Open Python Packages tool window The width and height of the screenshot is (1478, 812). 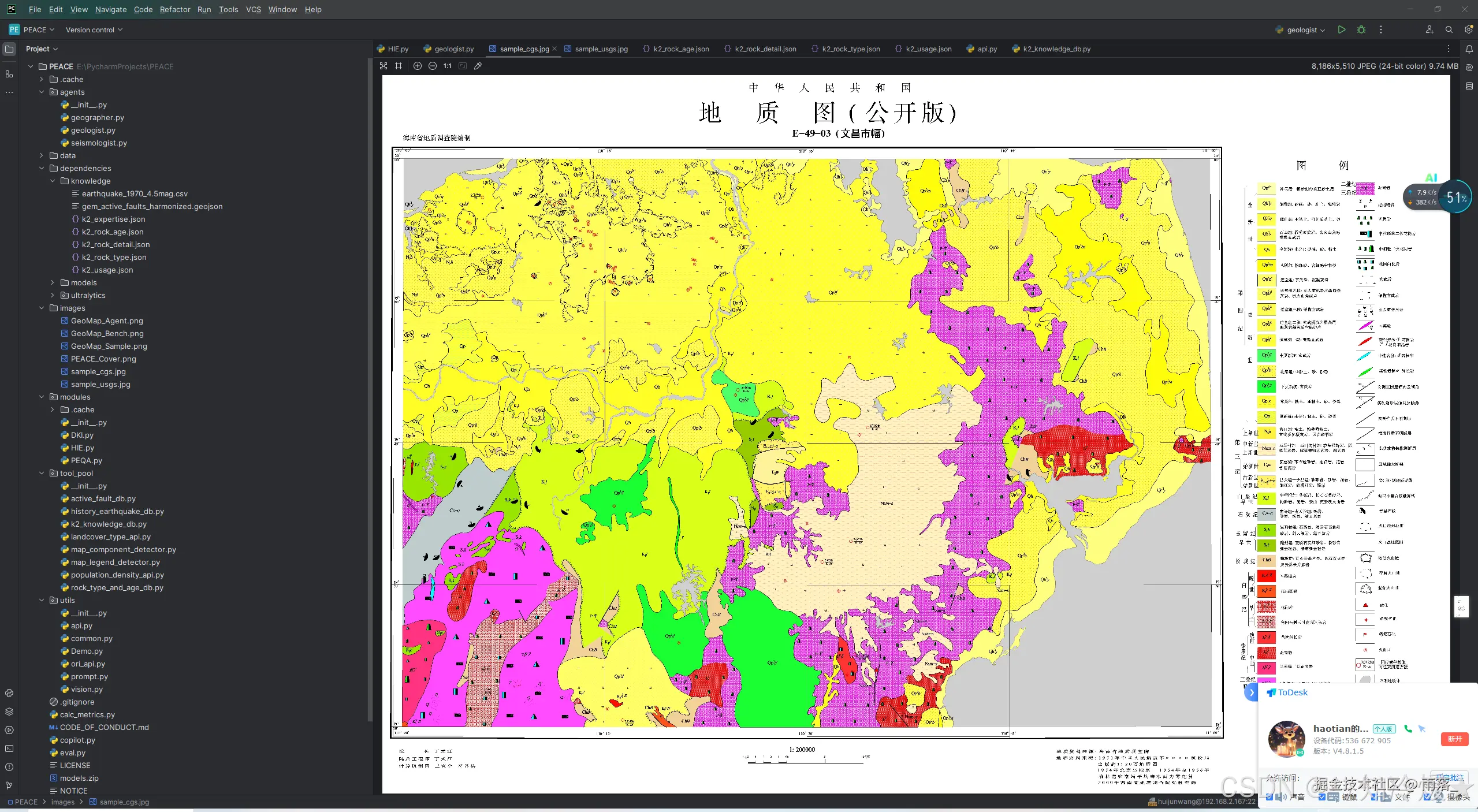[x=9, y=712]
